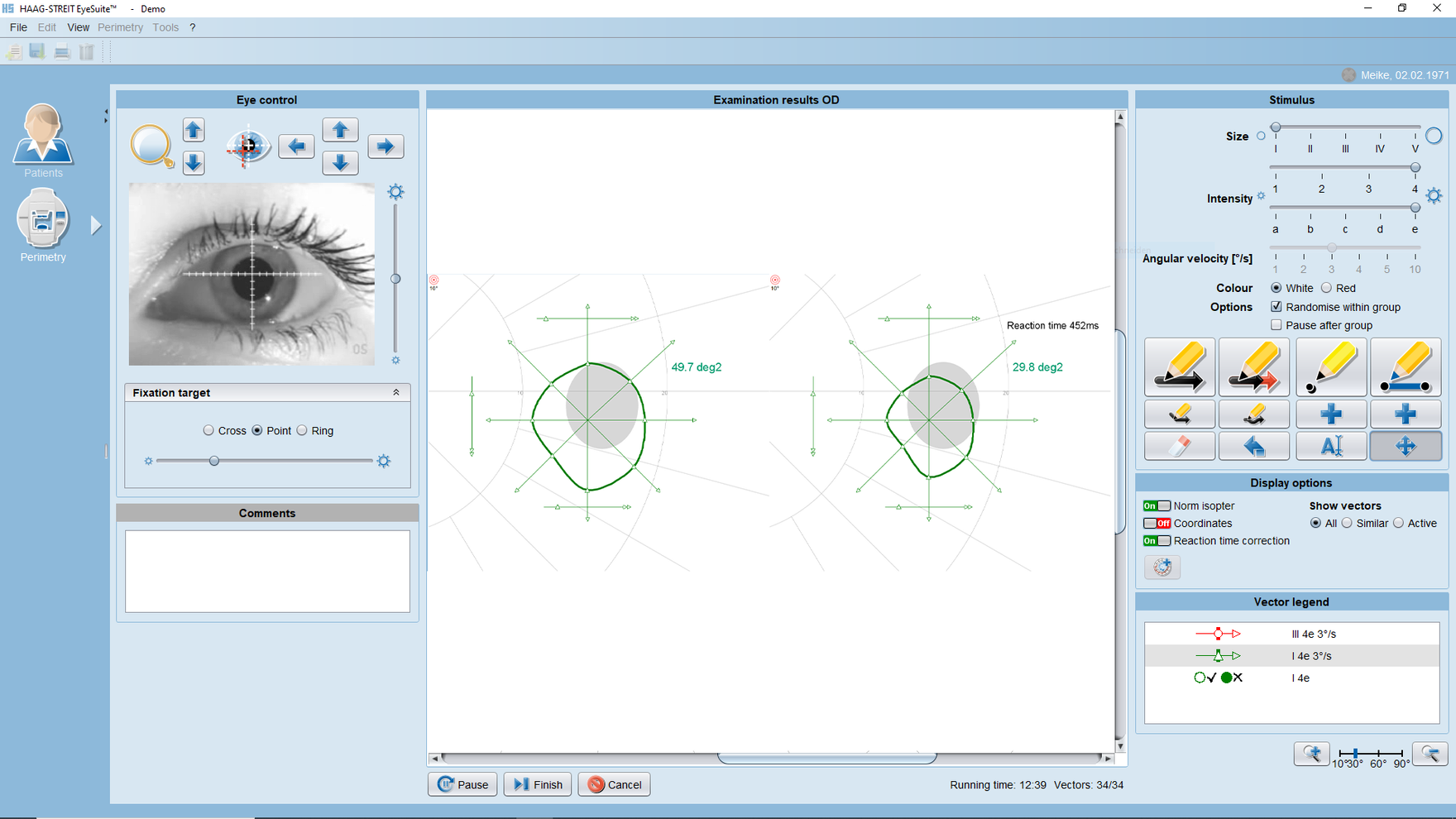1456x819 pixels.
Task: Turn off the Norm isopter switch
Action: point(1157,506)
